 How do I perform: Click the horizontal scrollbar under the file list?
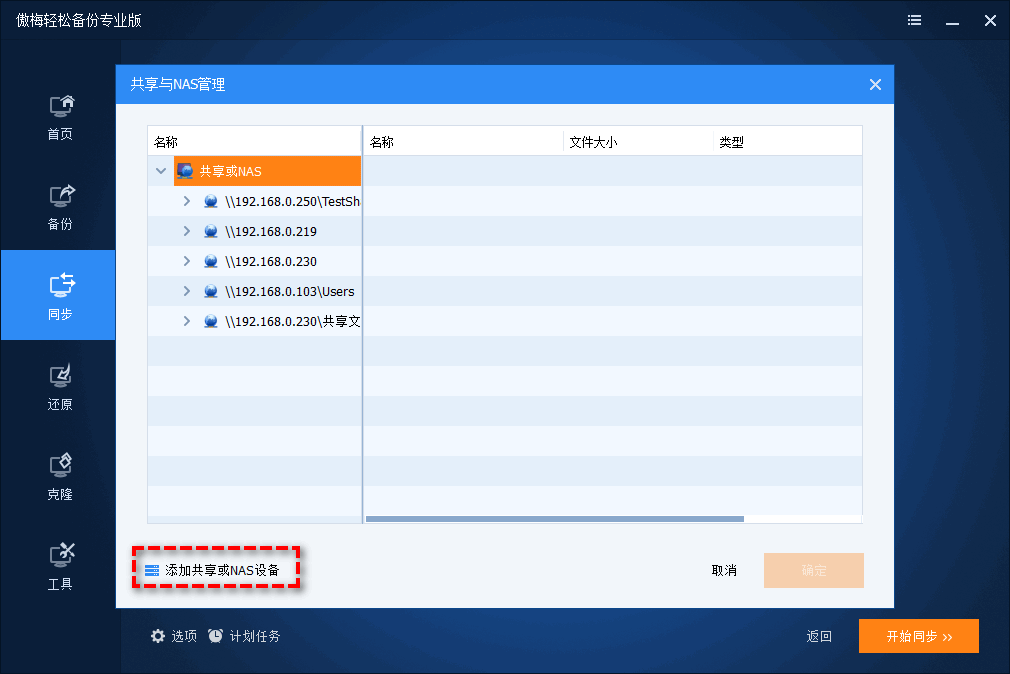pos(556,518)
